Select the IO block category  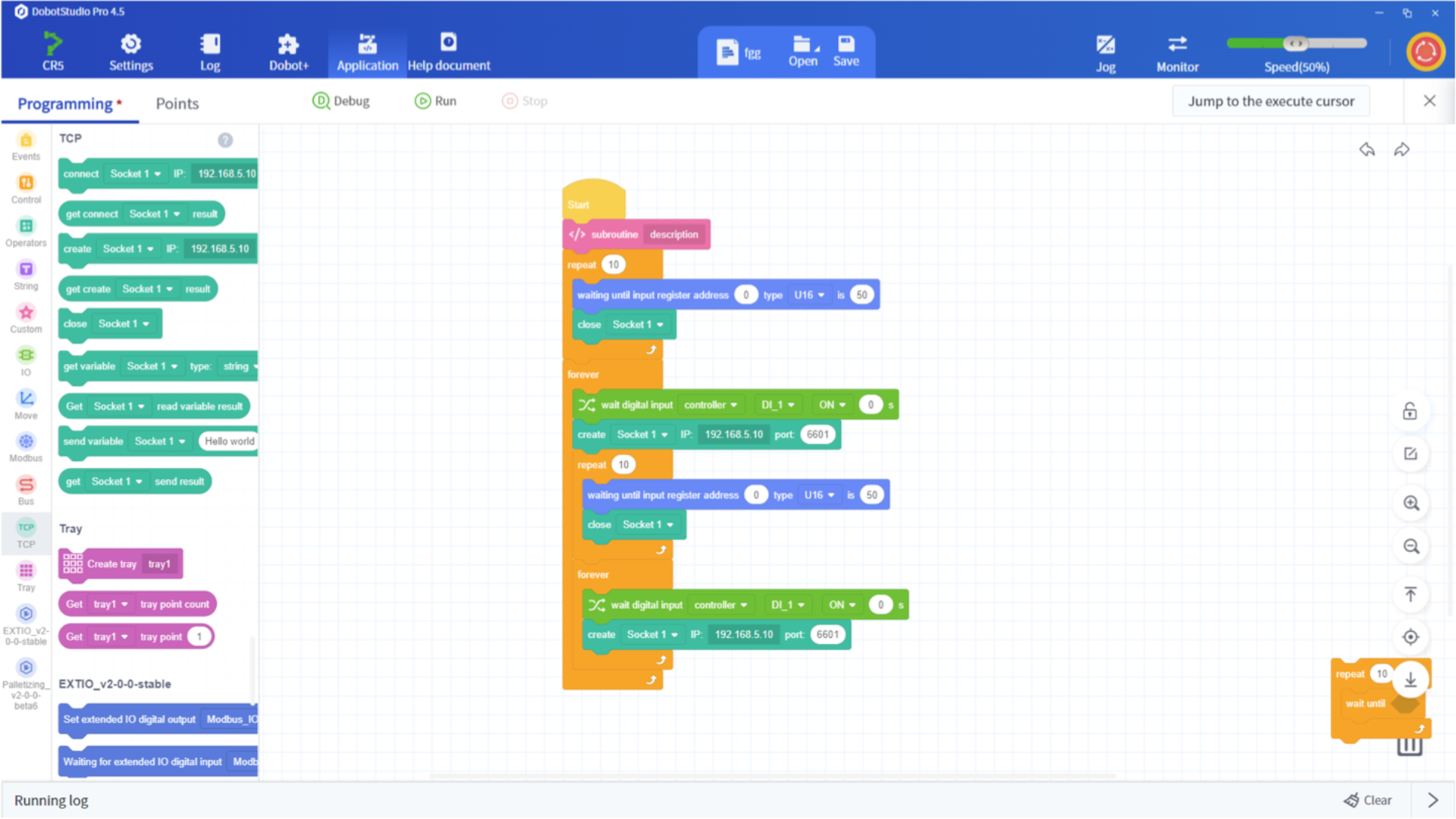click(x=26, y=360)
